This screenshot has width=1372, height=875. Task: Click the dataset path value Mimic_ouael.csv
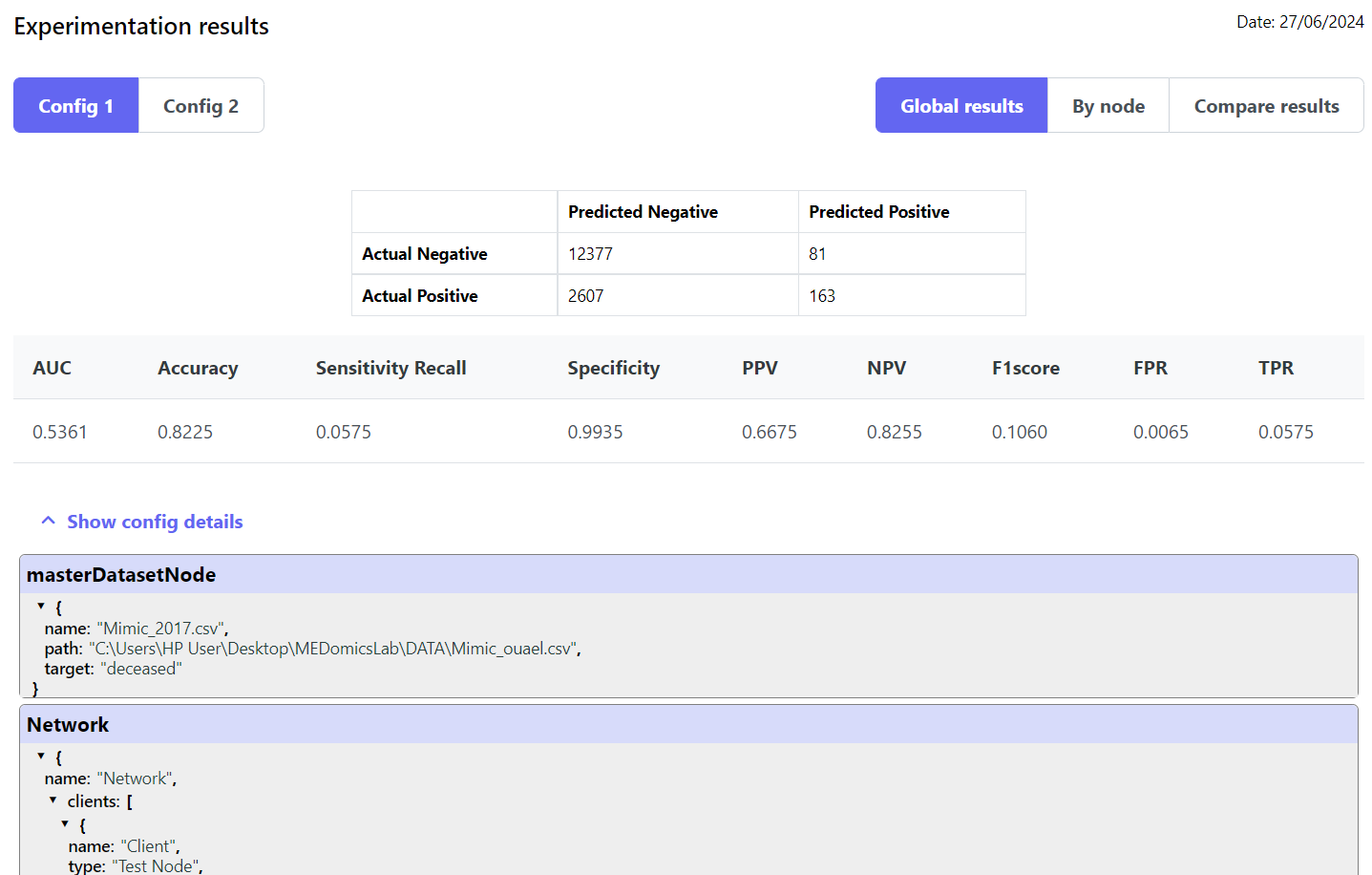tap(335, 649)
